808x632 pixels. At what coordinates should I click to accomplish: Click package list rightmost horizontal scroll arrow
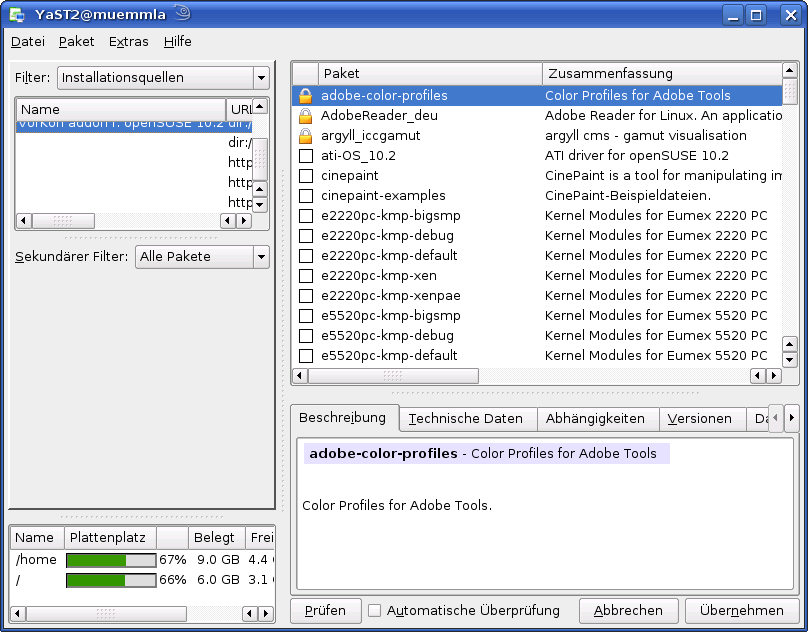coord(773,376)
